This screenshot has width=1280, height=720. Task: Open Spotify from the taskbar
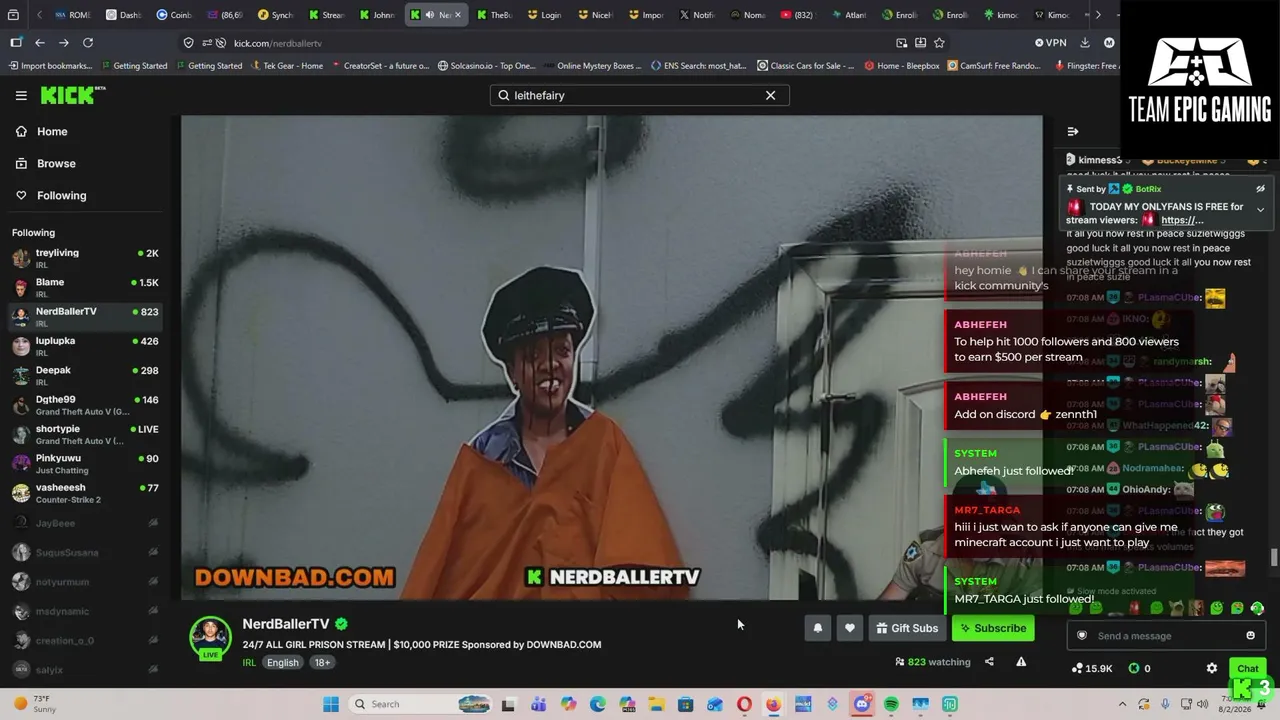click(x=891, y=704)
